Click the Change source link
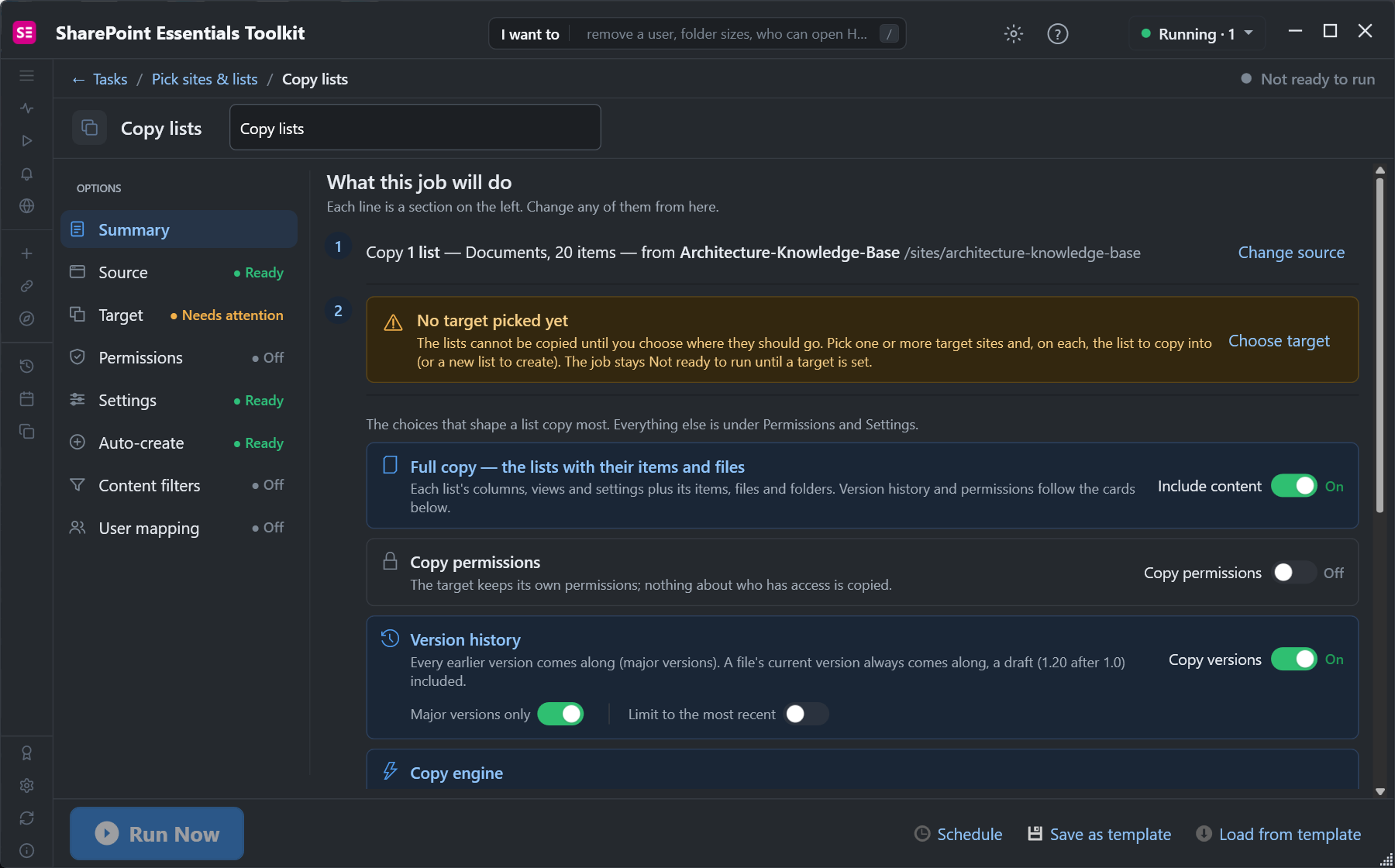Screen dimensions: 1395x868 click(x=1291, y=253)
